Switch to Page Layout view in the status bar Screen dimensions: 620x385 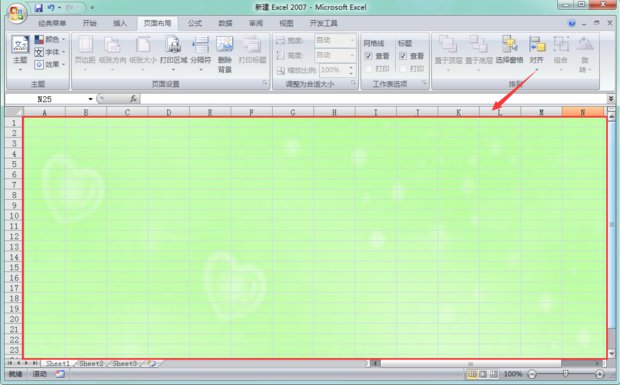[483, 374]
